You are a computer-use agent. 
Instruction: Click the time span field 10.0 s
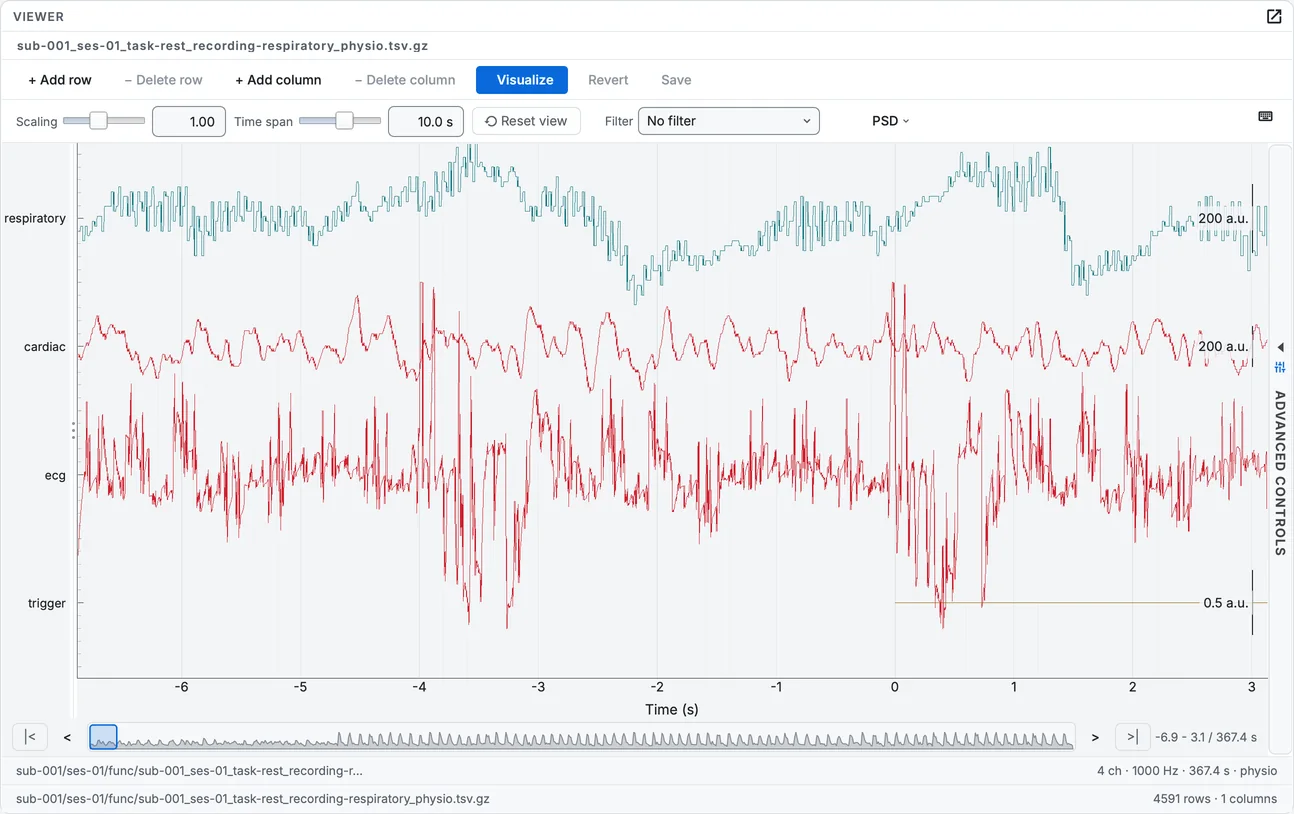[425, 121]
